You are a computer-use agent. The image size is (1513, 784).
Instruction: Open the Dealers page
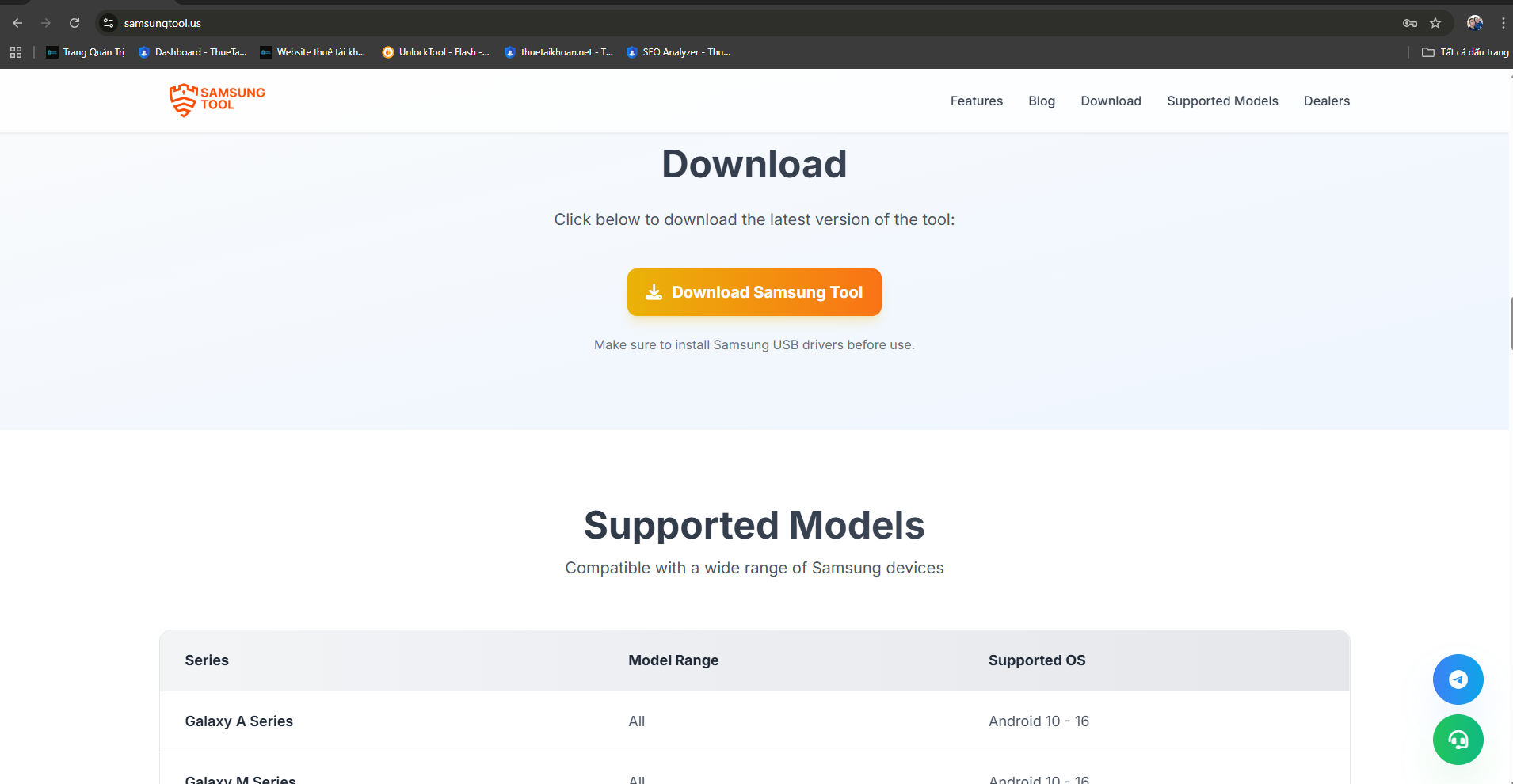pyautogui.click(x=1327, y=101)
